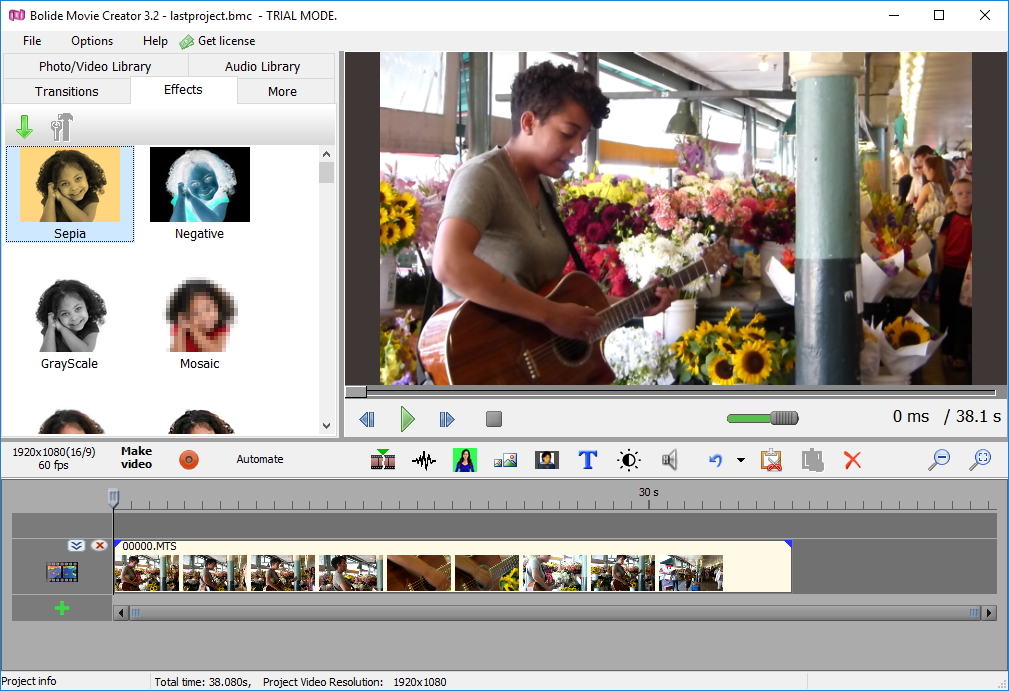
Task: Cut selected clip with clipboard scissors icon
Action: pos(772,460)
